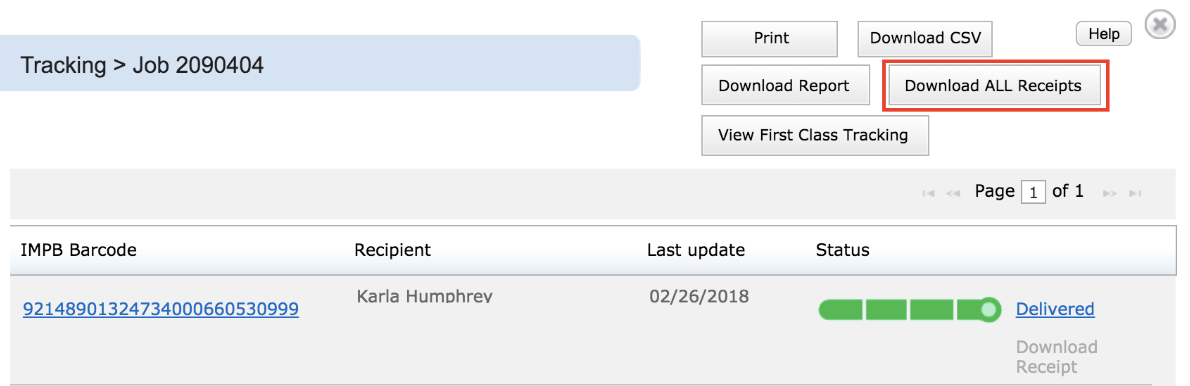This screenshot has height=386, width=1190.
Task: Open the Help button
Action: click(1103, 33)
